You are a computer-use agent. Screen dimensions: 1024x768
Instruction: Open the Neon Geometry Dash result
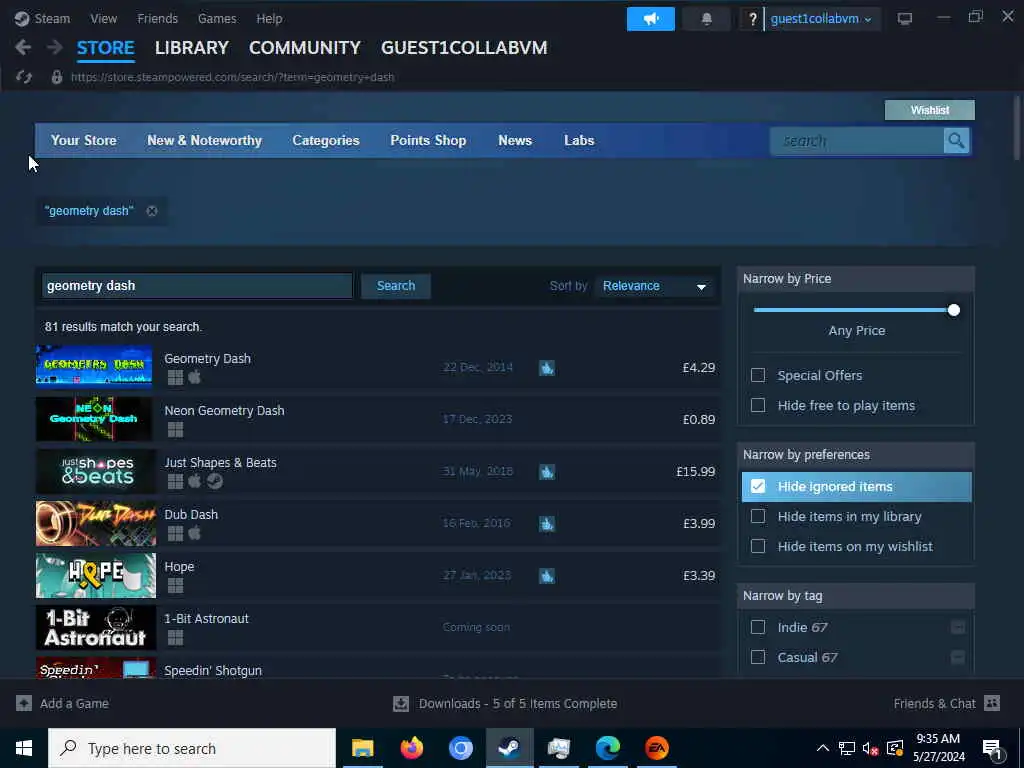tap(378, 419)
